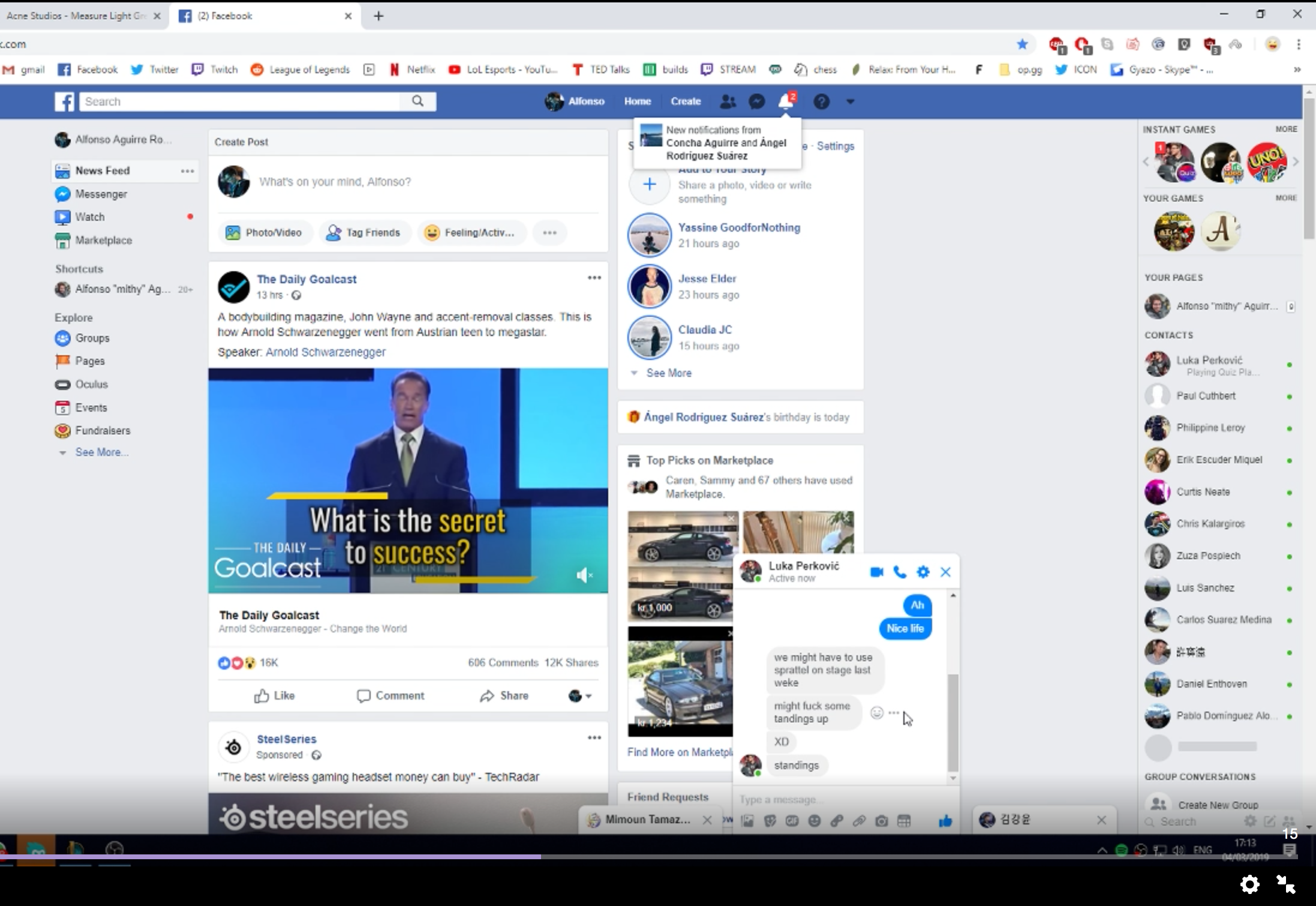Open account dropdown arrow in header
The image size is (1316, 906).
click(x=850, y=101)
